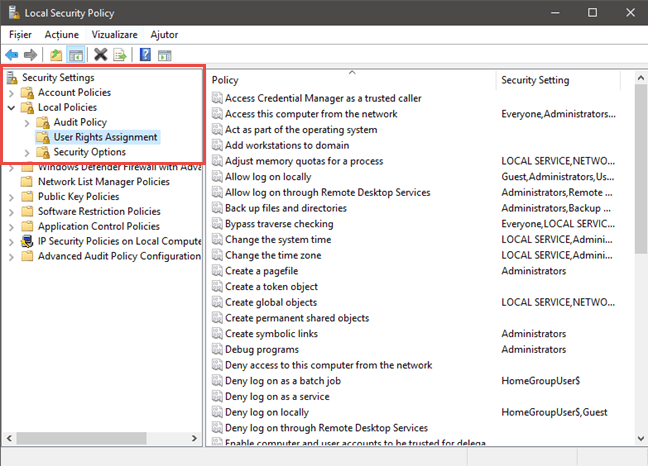Expand the IP Security Policies node
The height and width of the screenshot is (466, 648).
point(12,242)
